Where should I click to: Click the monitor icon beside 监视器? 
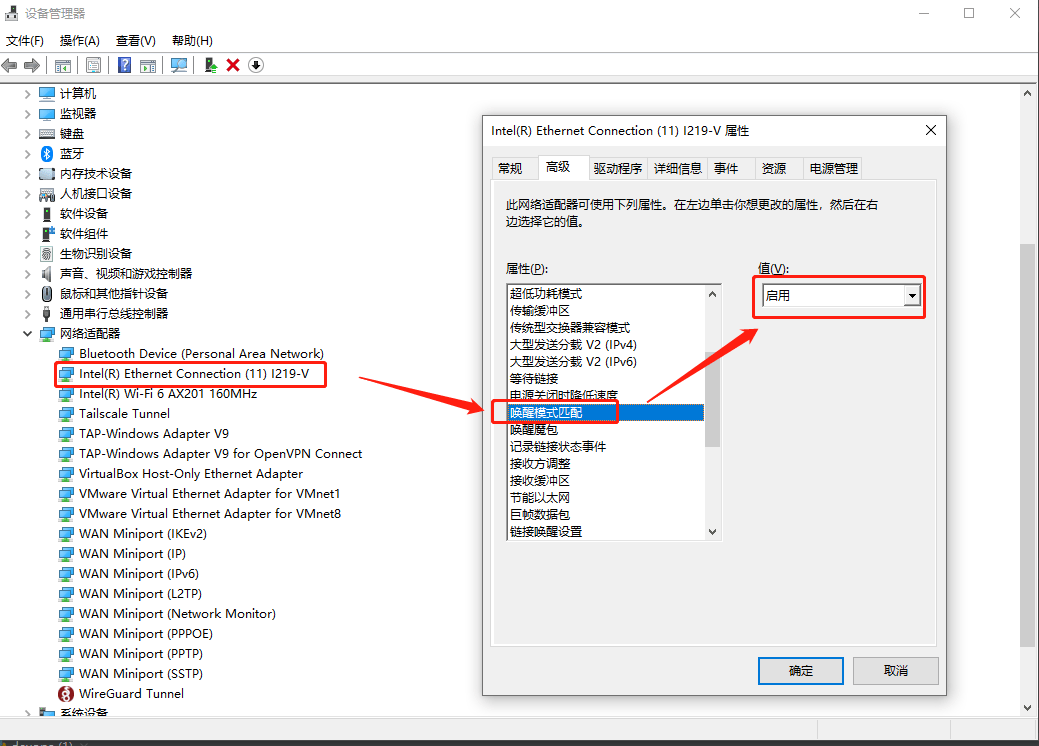pyautogui.click(x=47, y=114)
